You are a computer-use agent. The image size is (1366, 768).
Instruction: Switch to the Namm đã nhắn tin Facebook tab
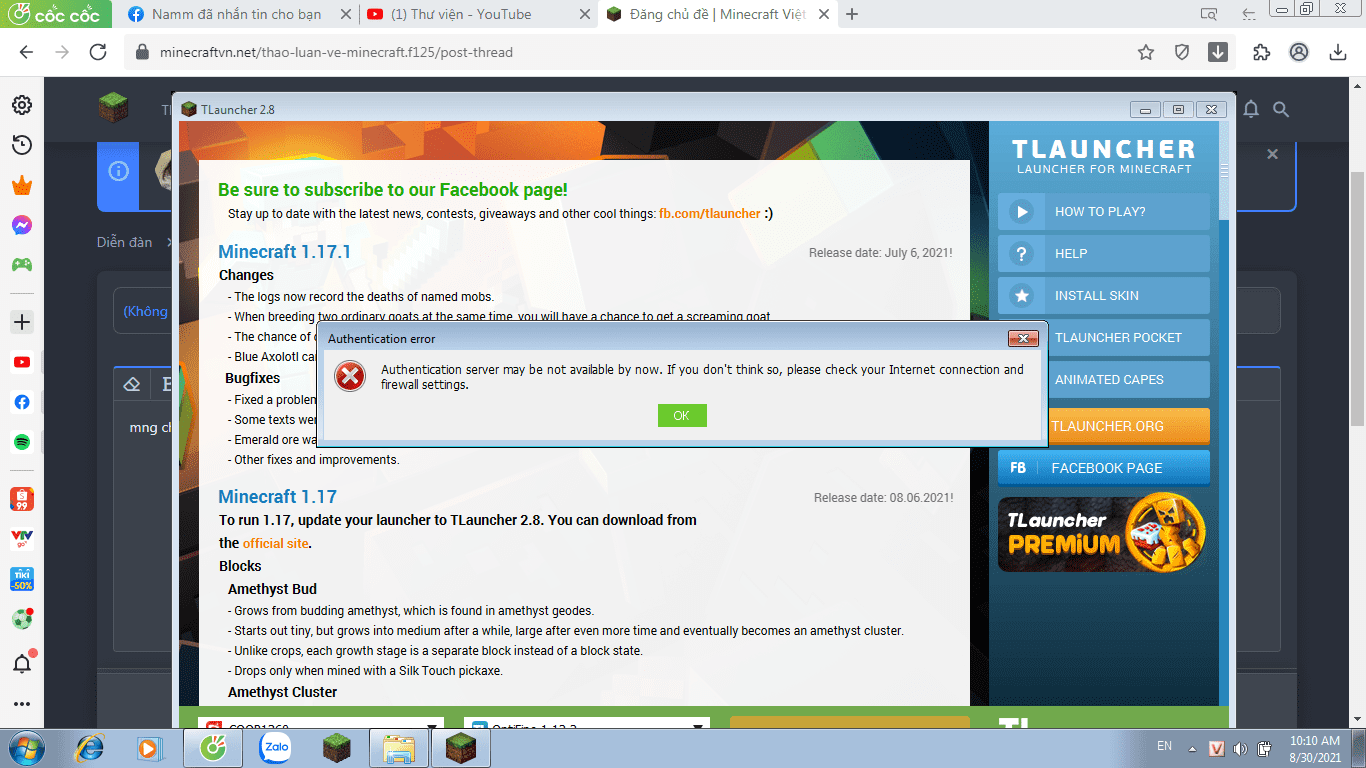236,14
